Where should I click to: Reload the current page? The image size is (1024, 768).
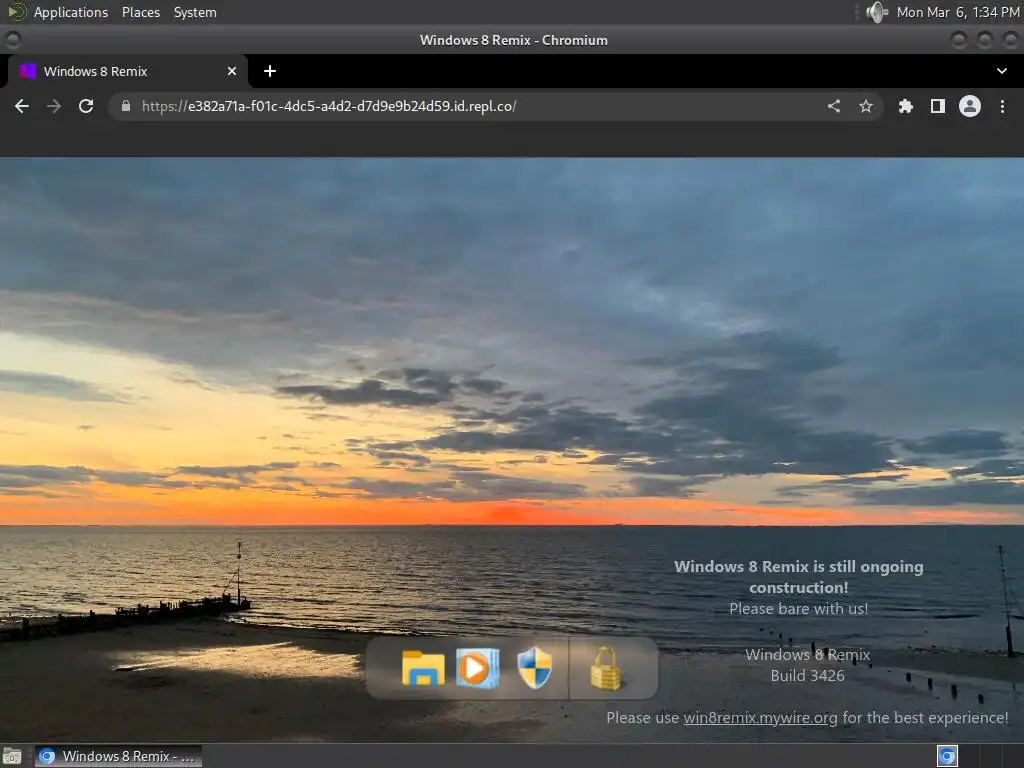click(x=86, y=106)
